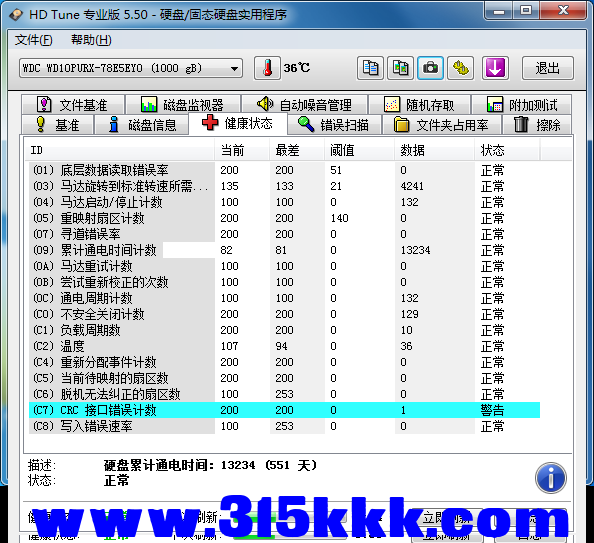The width and height of the screenshot is (594, 543).
Task: Open the options gear icon
Action: point(460,68)
